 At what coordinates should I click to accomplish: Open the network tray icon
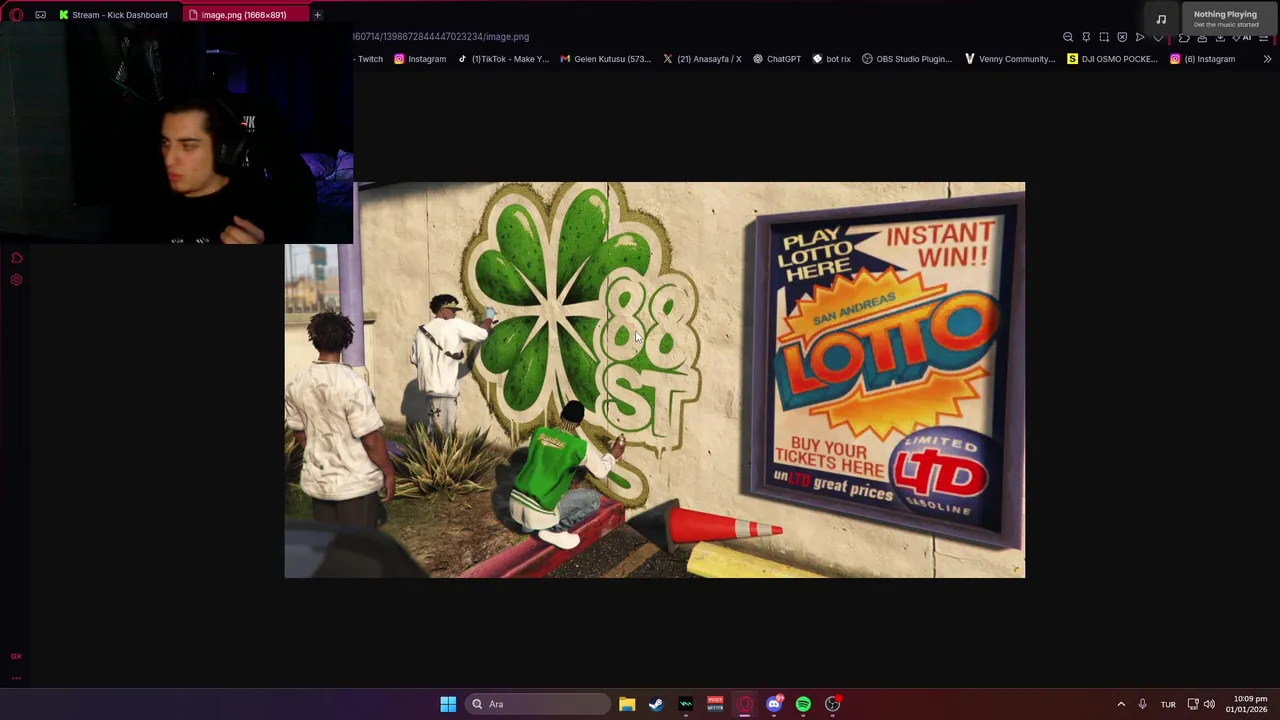[1193, 704]
